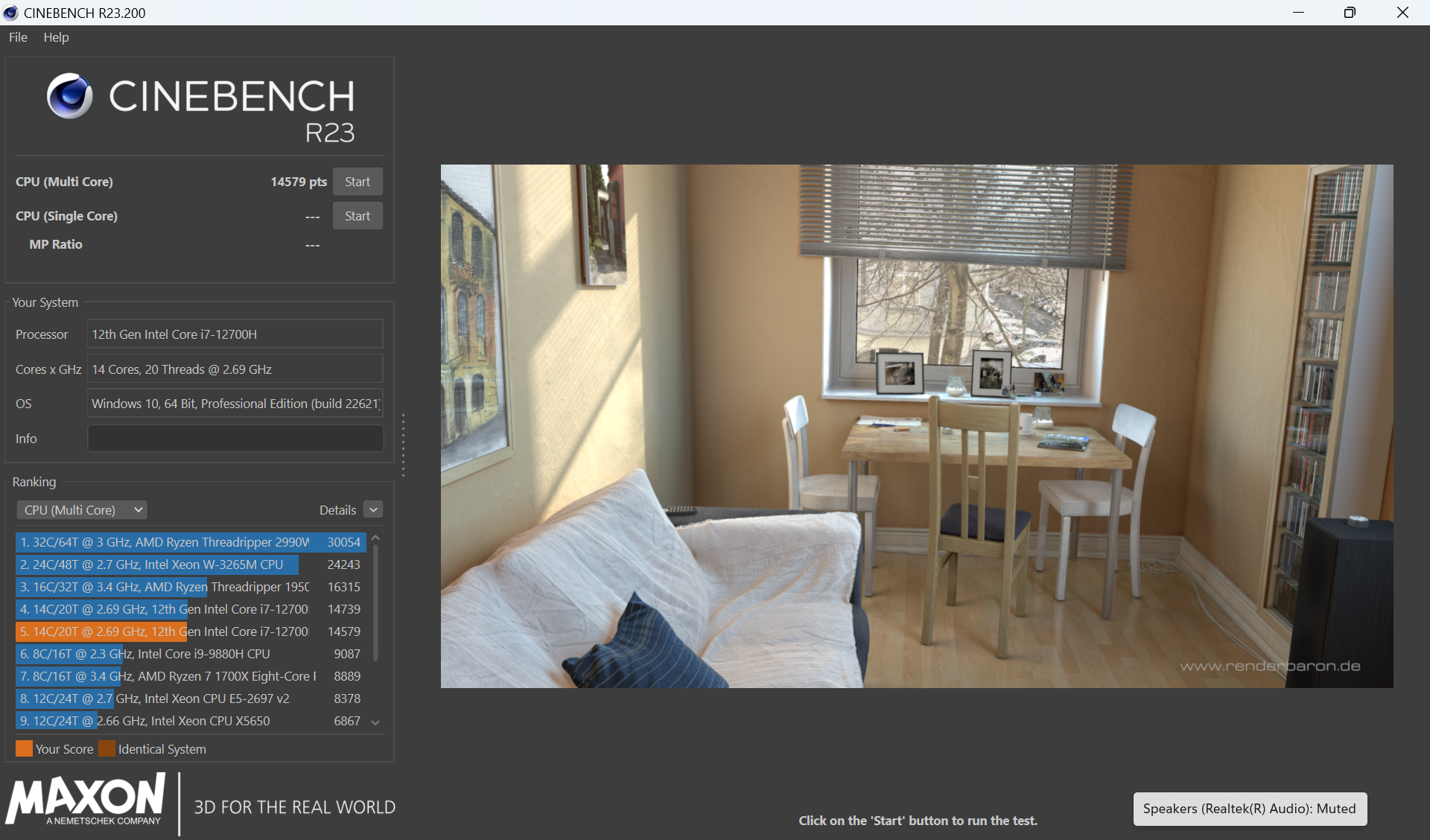Open the Help menu
Viewport: 1430px width, 840px height.
coord(56,37)
